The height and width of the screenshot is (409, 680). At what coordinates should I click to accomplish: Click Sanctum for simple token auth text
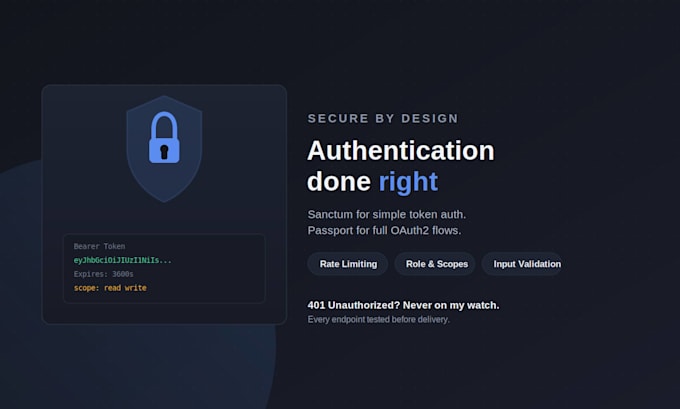(387, 214)
